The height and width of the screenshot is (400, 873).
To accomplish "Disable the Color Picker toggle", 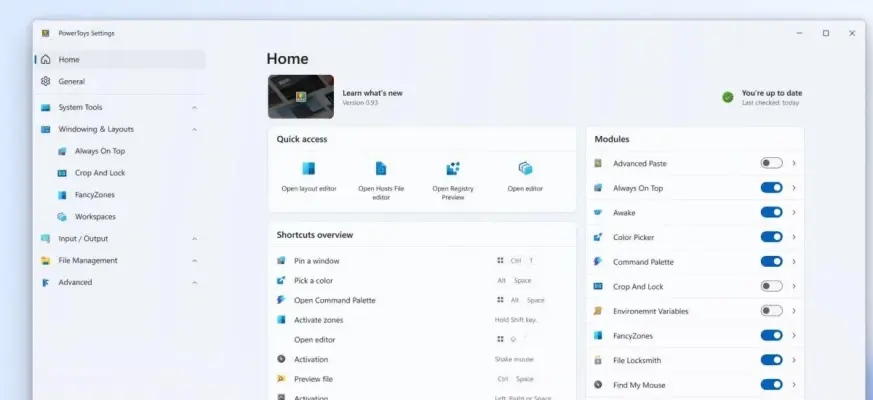I will pos(771,237).
